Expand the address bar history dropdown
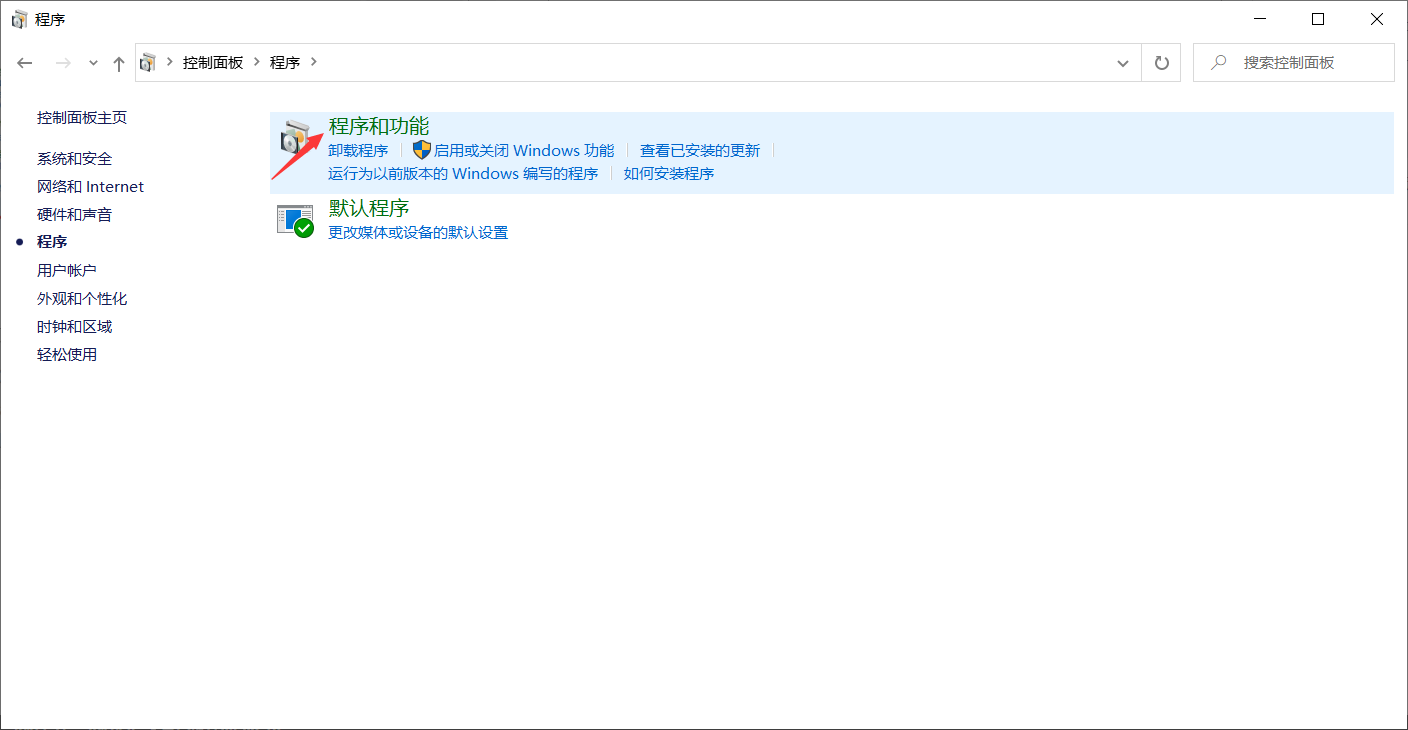 click(x=1122, y=63)
